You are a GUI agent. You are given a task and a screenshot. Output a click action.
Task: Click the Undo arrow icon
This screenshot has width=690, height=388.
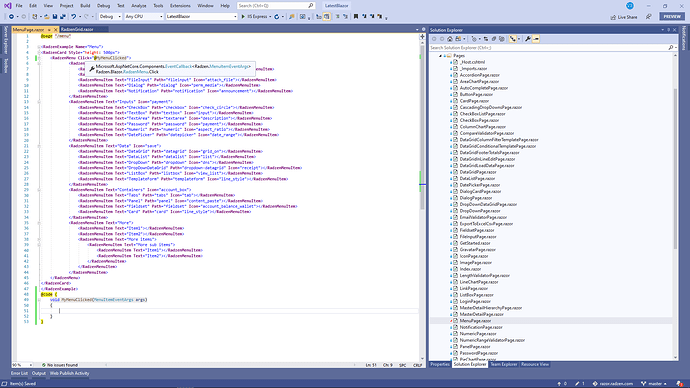pyautogui.click(x=73, y=17)
